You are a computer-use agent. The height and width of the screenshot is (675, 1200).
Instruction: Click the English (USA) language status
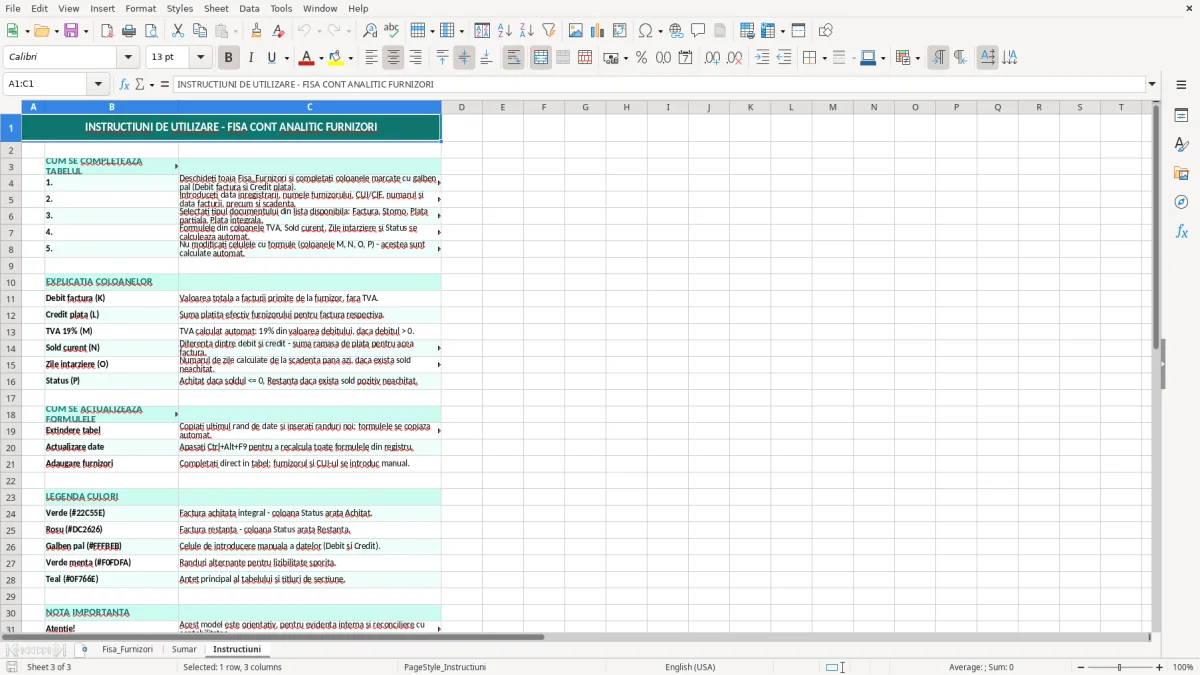coord(690,667)
